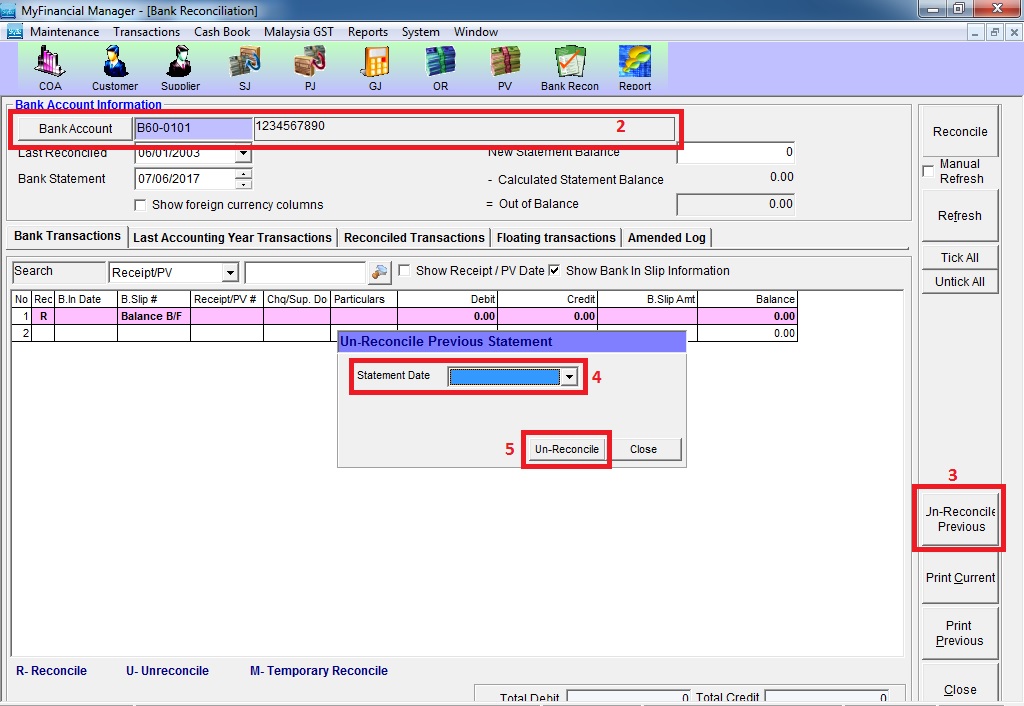Expand the Statement Date dropdown
Image resolution: width=1024 pixels, height=706 pixels.
[x=569, y=377]
